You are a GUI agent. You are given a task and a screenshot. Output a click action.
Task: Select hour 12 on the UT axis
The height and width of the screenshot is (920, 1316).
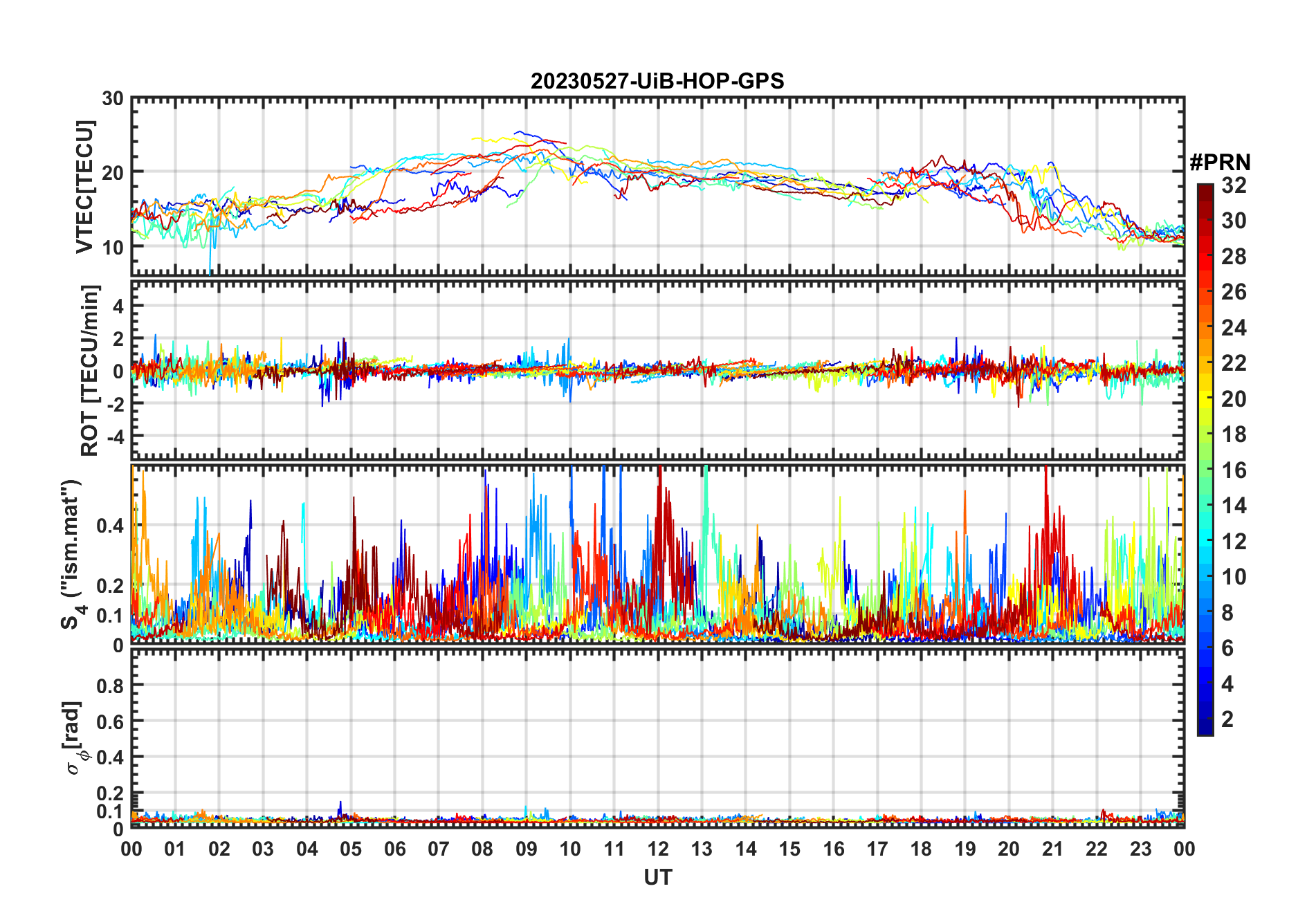point(658,849)
